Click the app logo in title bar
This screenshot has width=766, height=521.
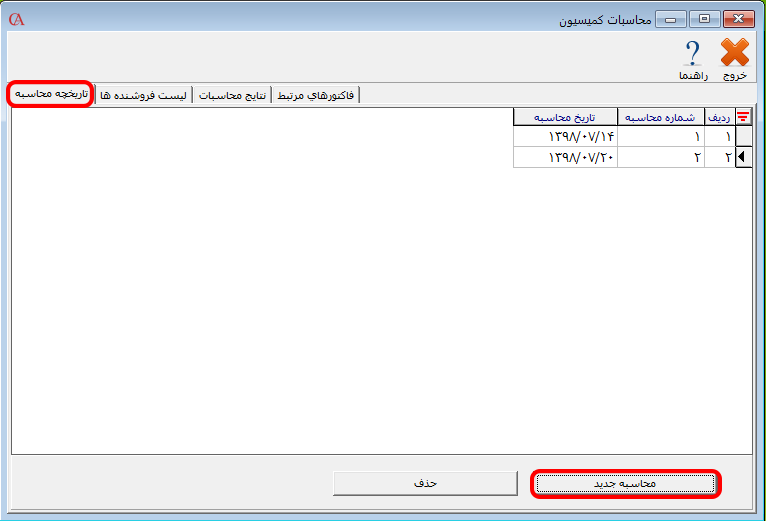tap(17, 19)
